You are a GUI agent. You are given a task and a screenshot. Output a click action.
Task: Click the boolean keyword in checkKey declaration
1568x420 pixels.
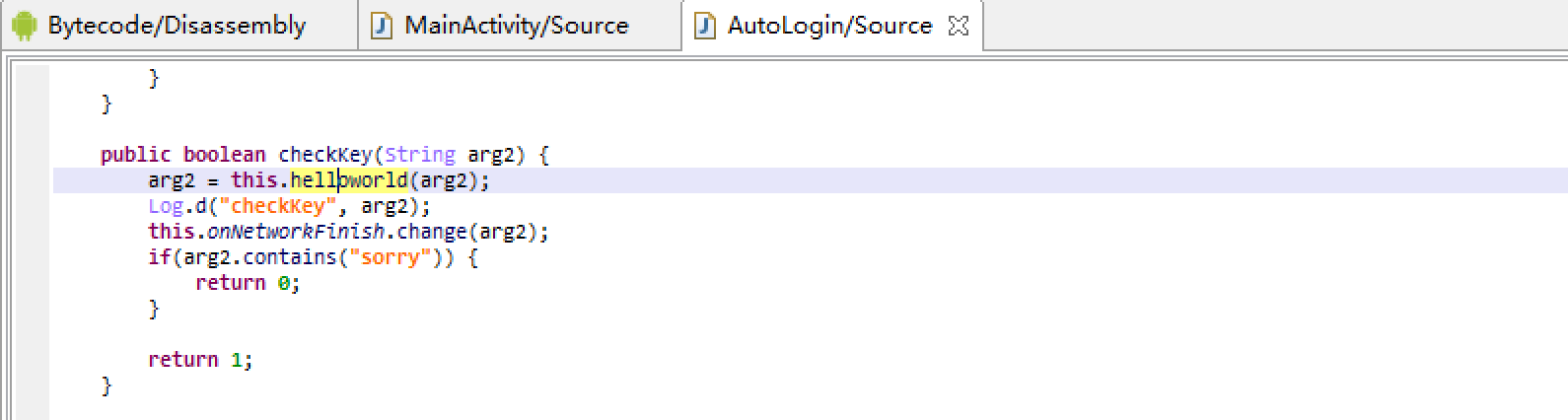click(x=224, y=155)
